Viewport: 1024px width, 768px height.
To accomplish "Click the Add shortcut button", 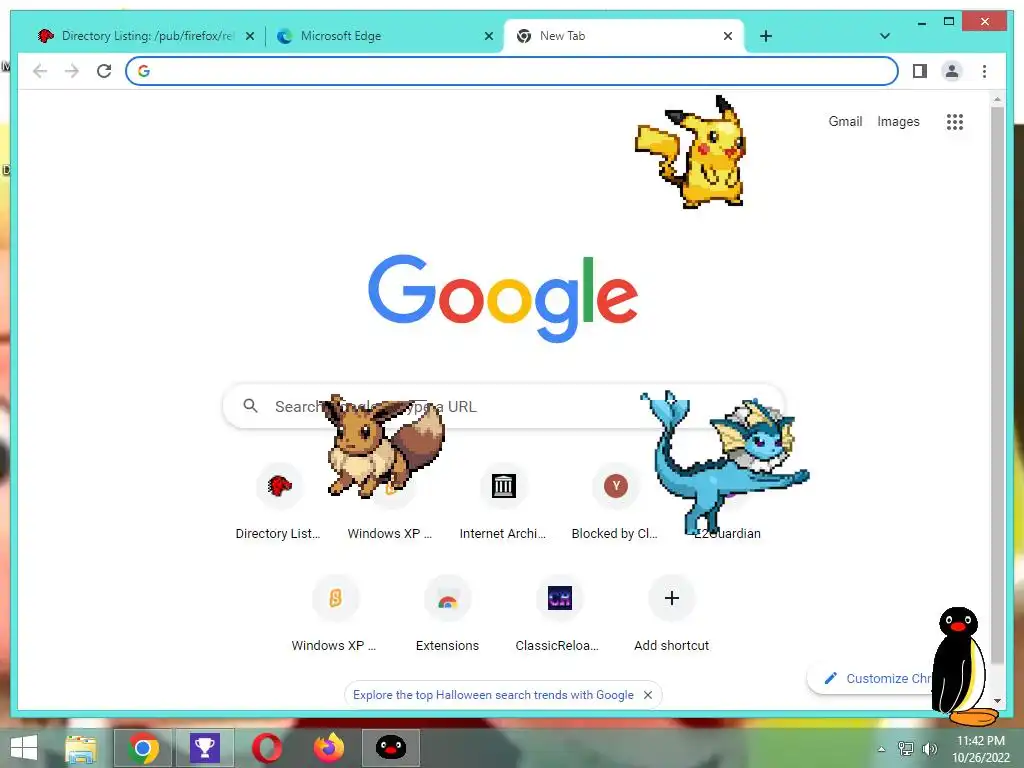I will (671, 615).
